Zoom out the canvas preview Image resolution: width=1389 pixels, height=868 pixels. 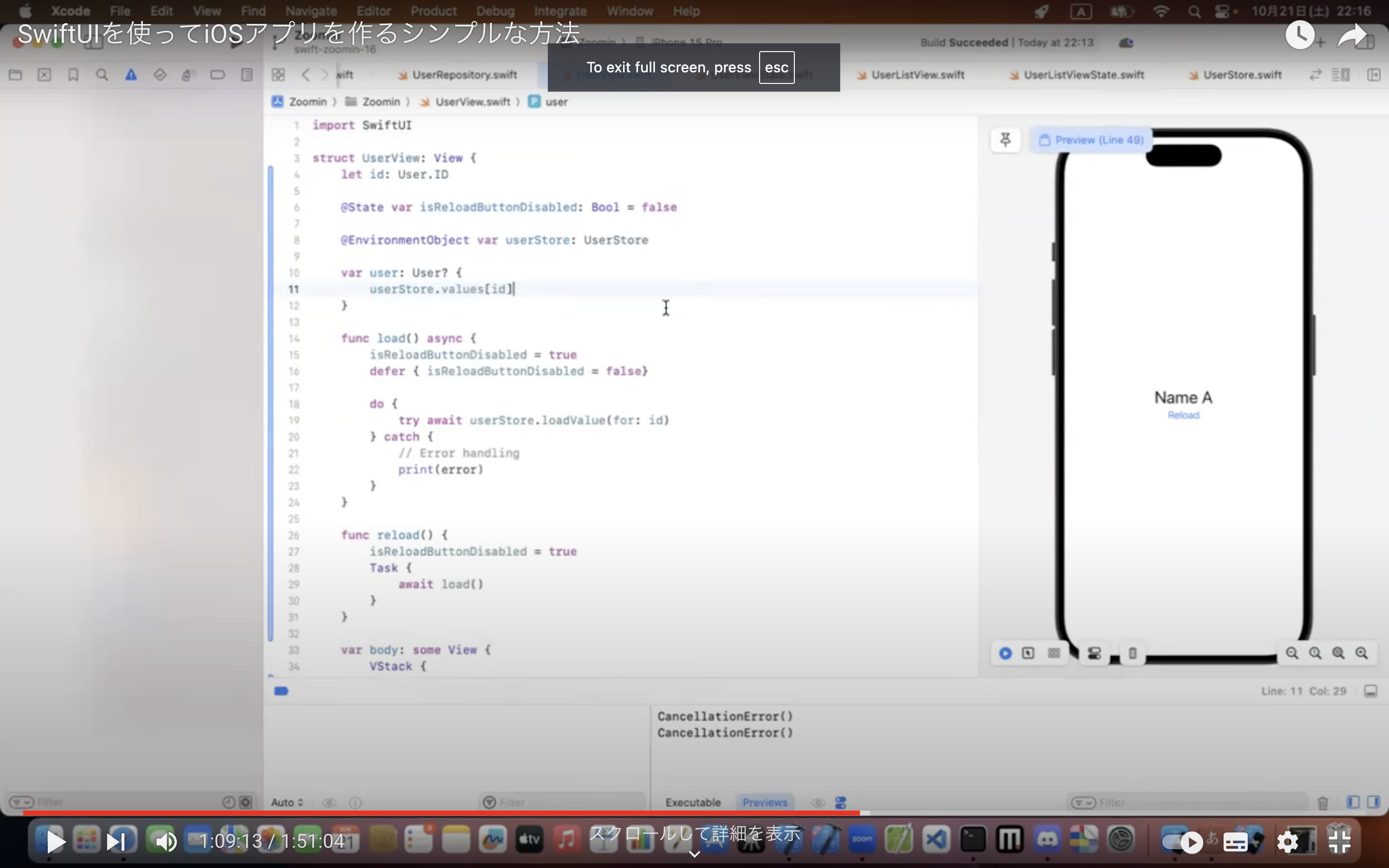pos(1292,653)
